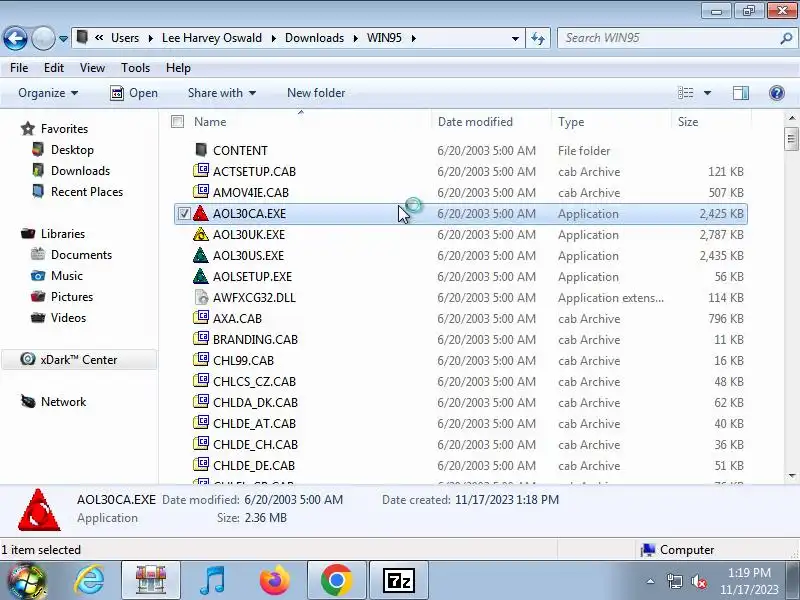
Task: Select the AMOV4IE.CAB file name
Action: (x=251, y=193)
